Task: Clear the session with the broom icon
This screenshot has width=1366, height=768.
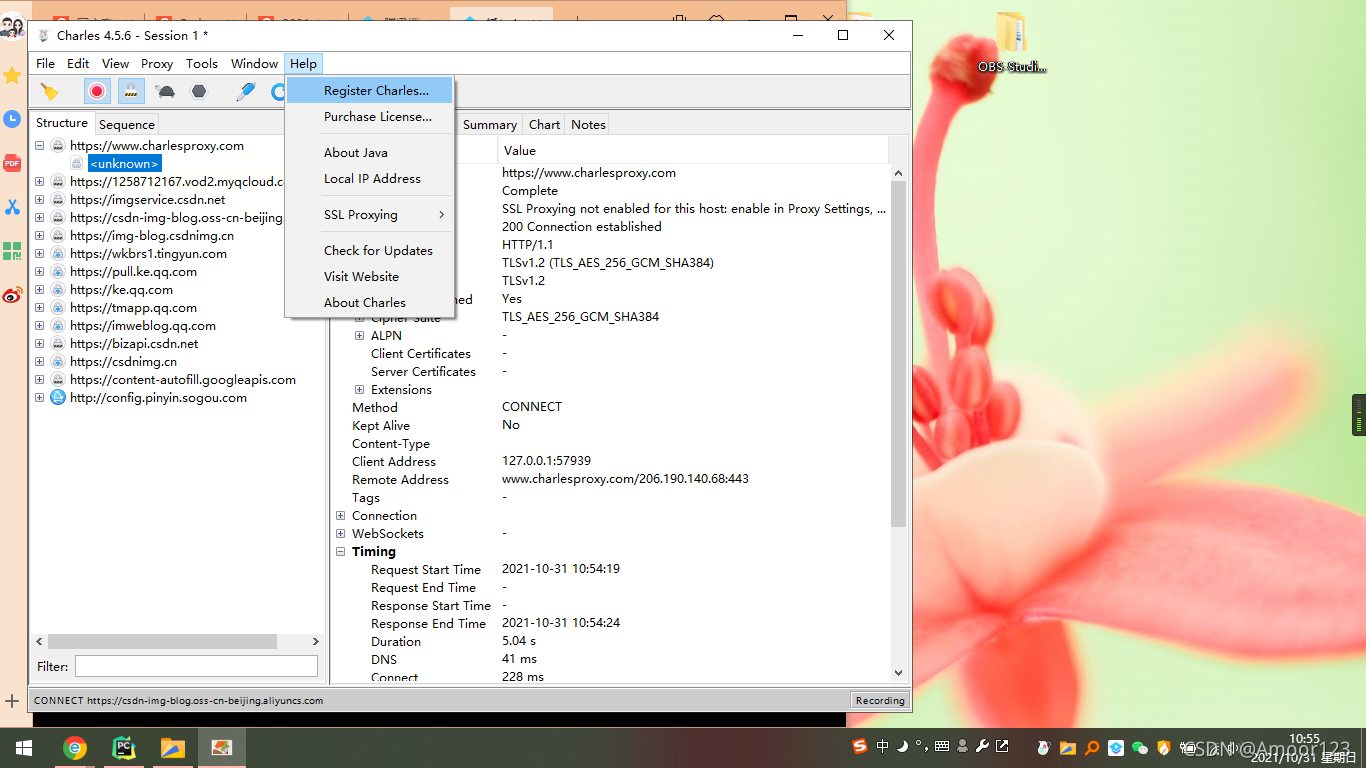Action: click(x=49, y=92)
